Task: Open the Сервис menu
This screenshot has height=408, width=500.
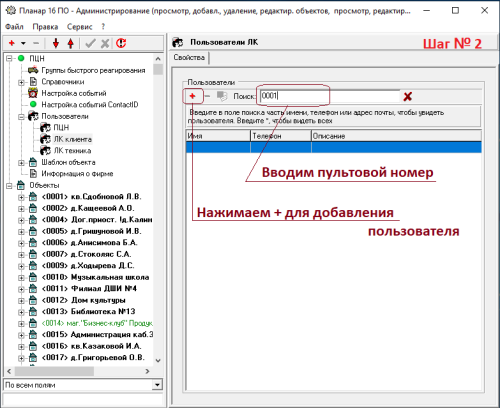Action: click(x=80, y=27)
